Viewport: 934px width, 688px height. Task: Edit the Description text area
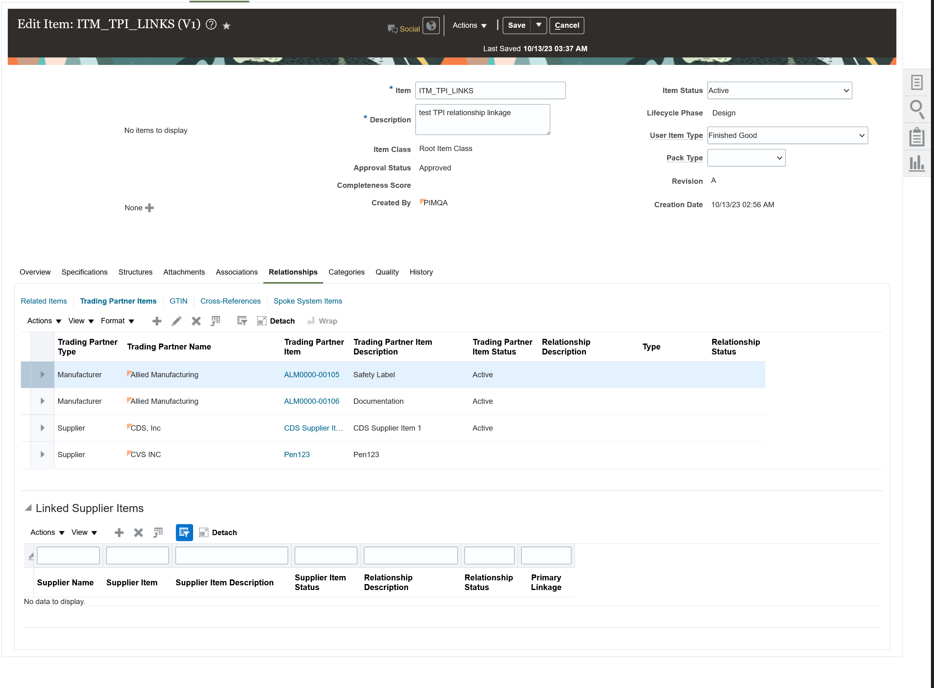tap(482, 119)
